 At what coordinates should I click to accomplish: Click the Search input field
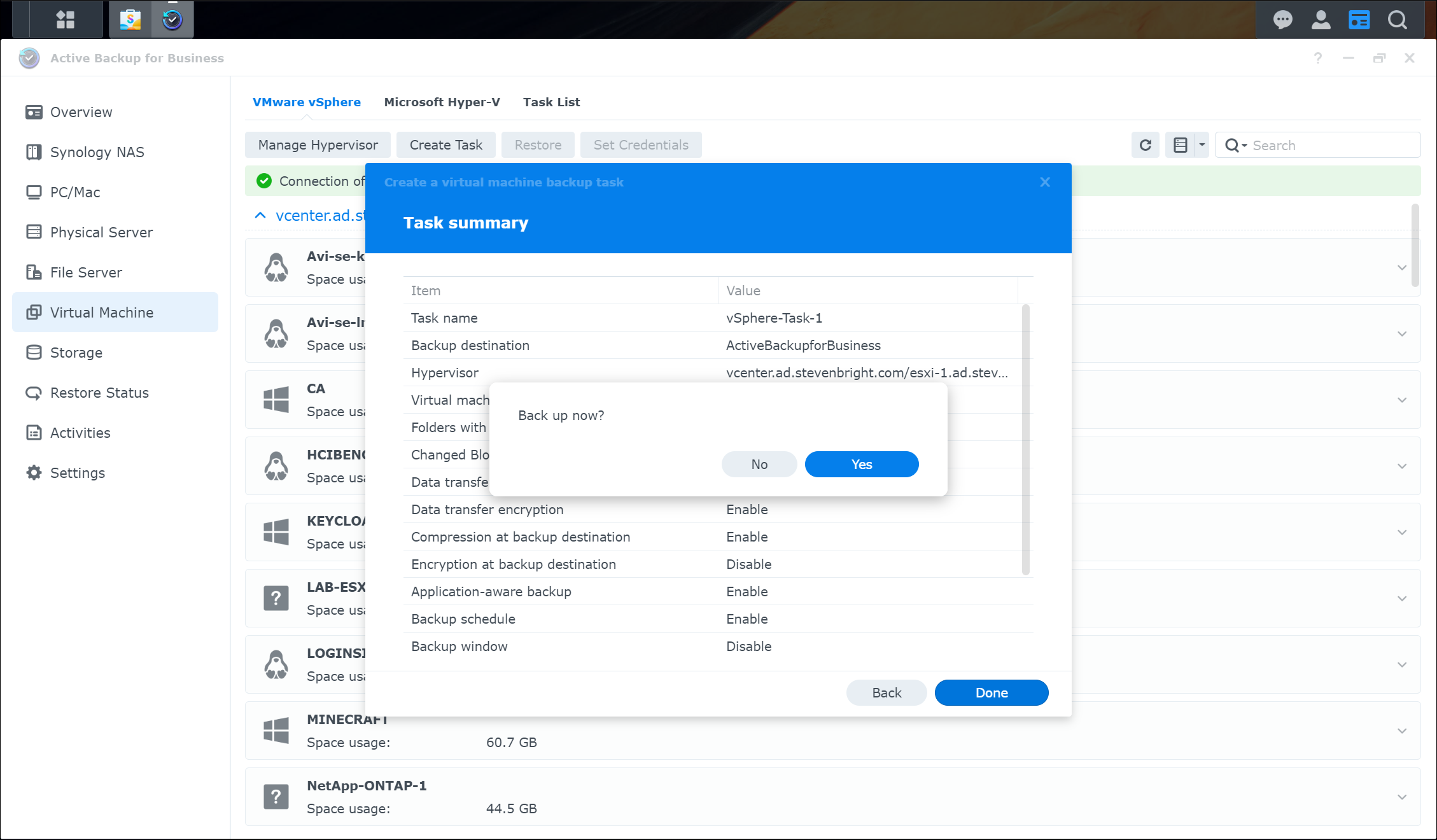[x=1330, y=145]
